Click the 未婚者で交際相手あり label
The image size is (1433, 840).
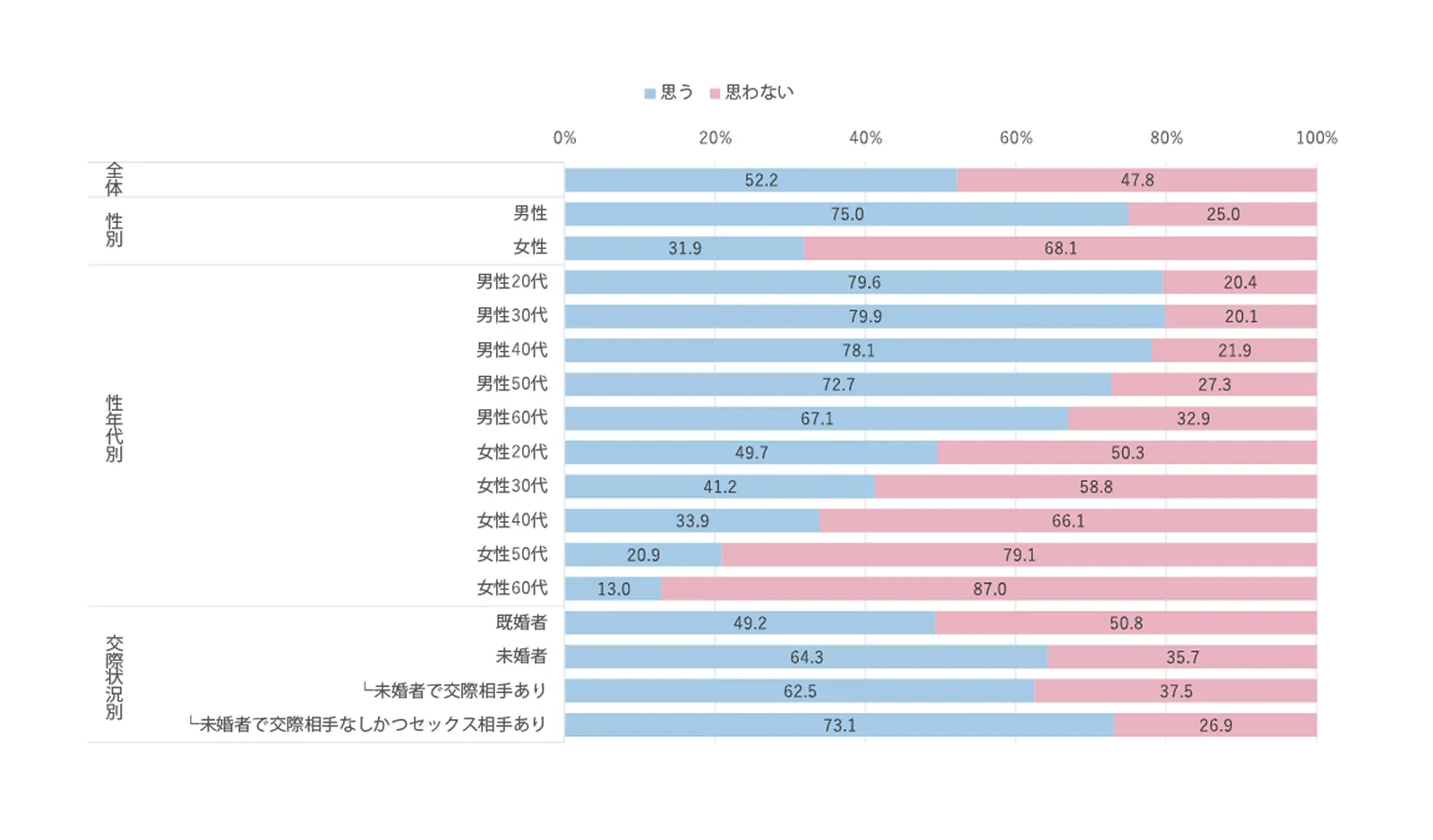[x=455, y=690]
